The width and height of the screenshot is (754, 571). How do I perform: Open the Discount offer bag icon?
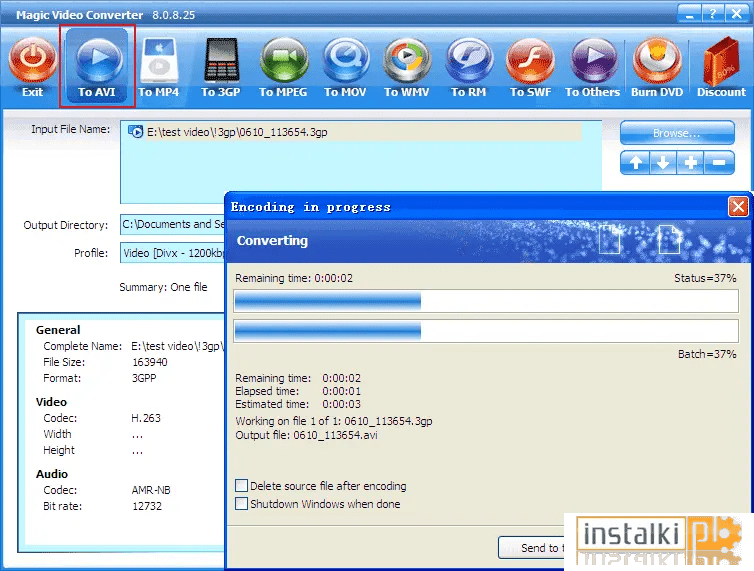tap(720, 61)
